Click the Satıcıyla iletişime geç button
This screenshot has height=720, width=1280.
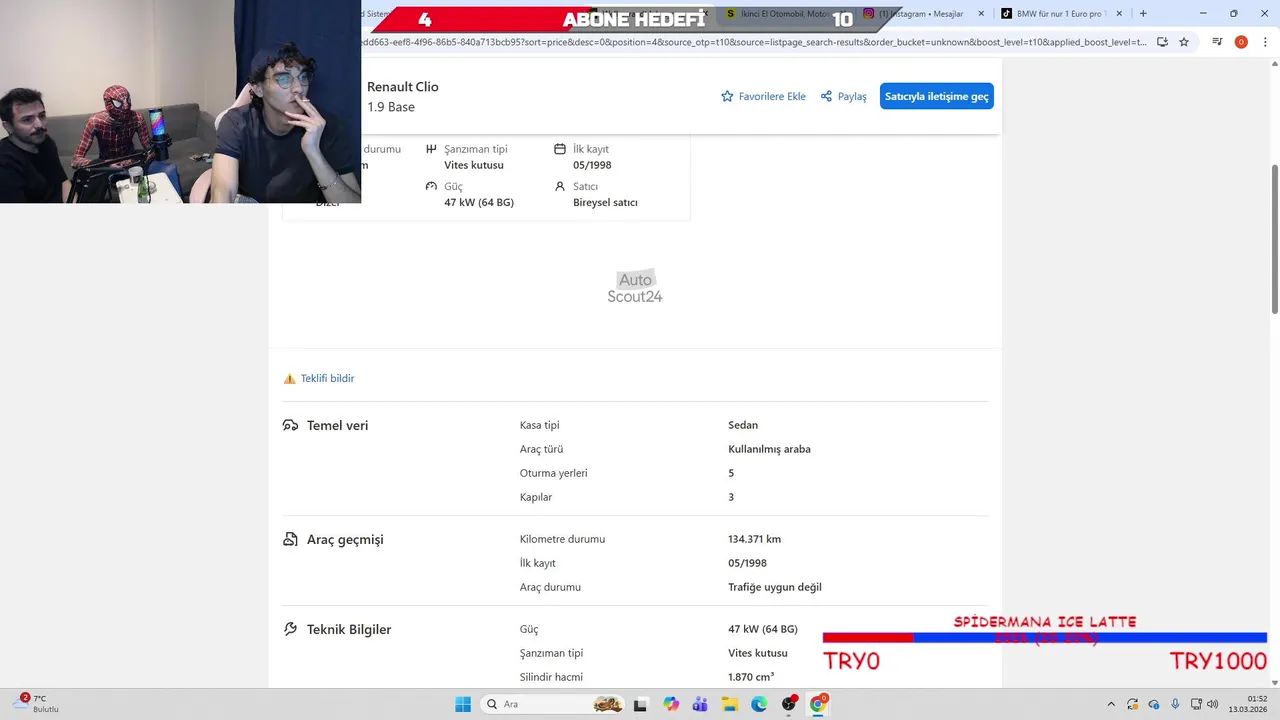[937, 96]
